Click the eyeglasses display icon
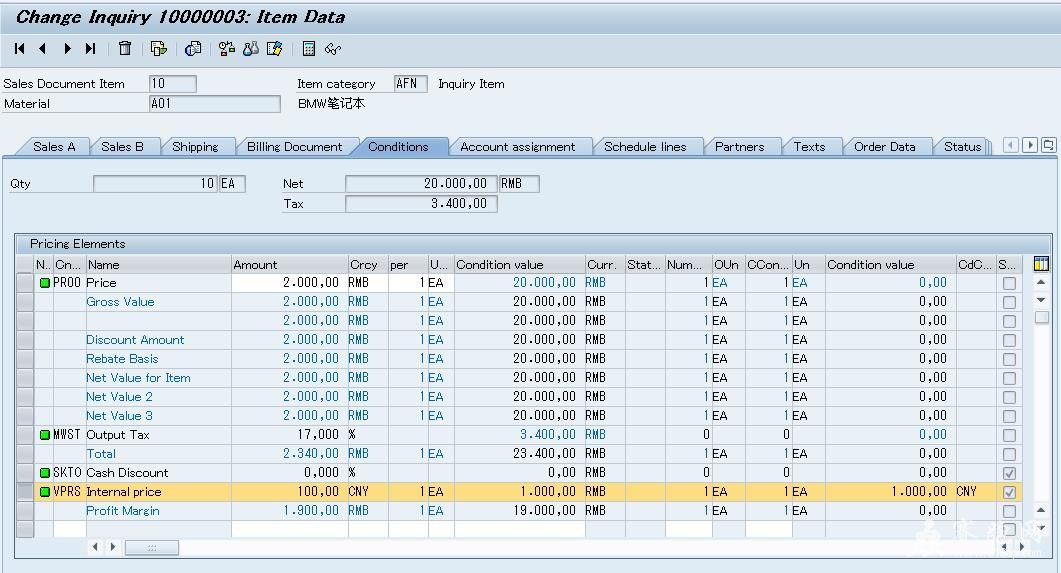Viewport: 1061px width, 573px height. 333,49
